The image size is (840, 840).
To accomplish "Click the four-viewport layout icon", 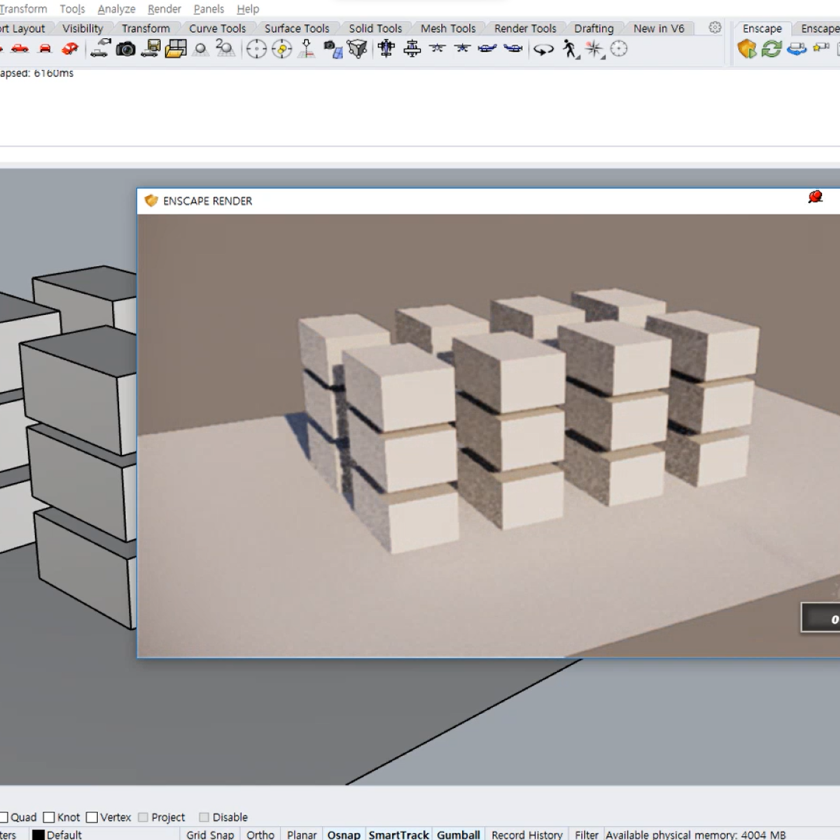I will coord(176,48).
